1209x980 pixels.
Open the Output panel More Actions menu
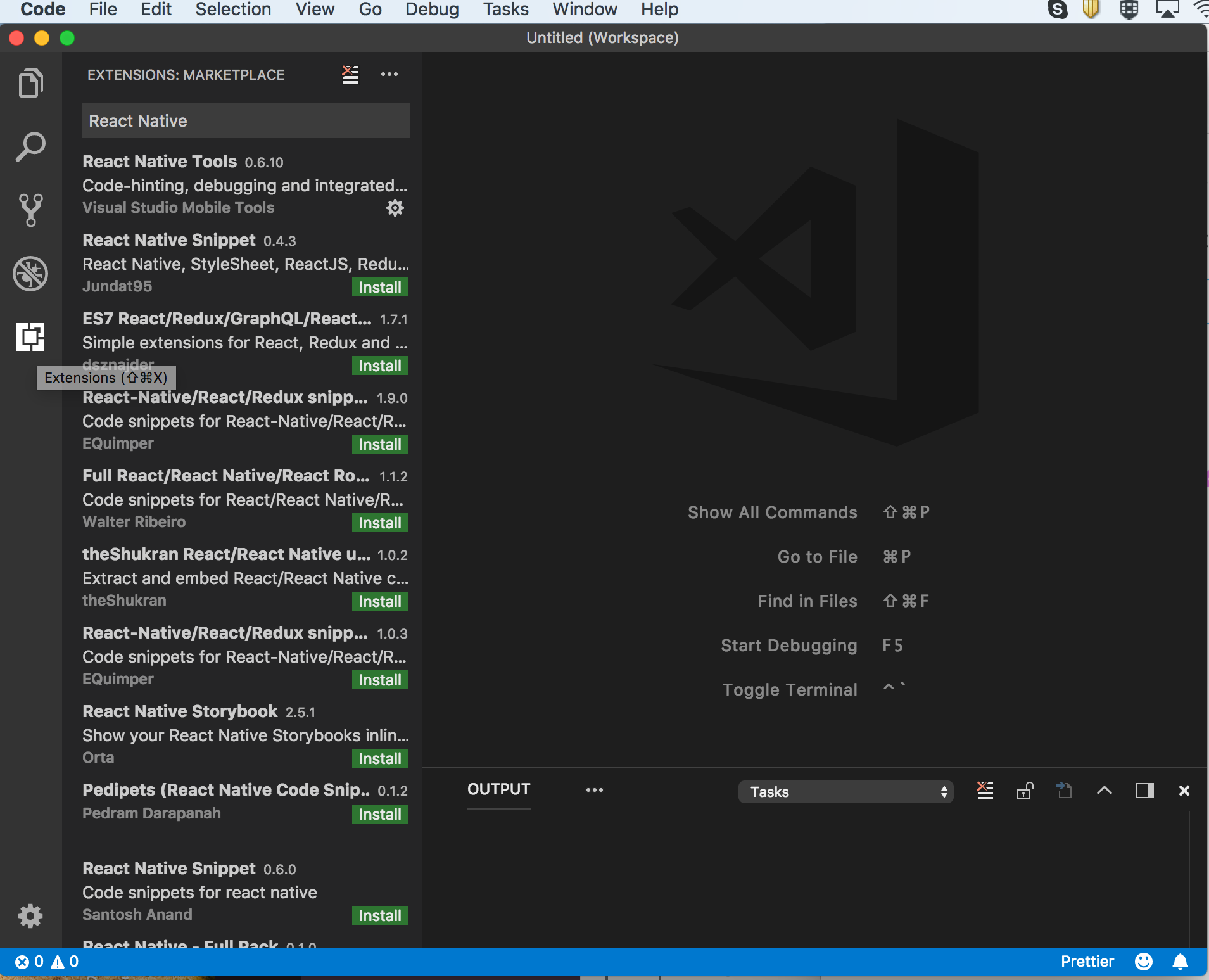tap(593, 790)
